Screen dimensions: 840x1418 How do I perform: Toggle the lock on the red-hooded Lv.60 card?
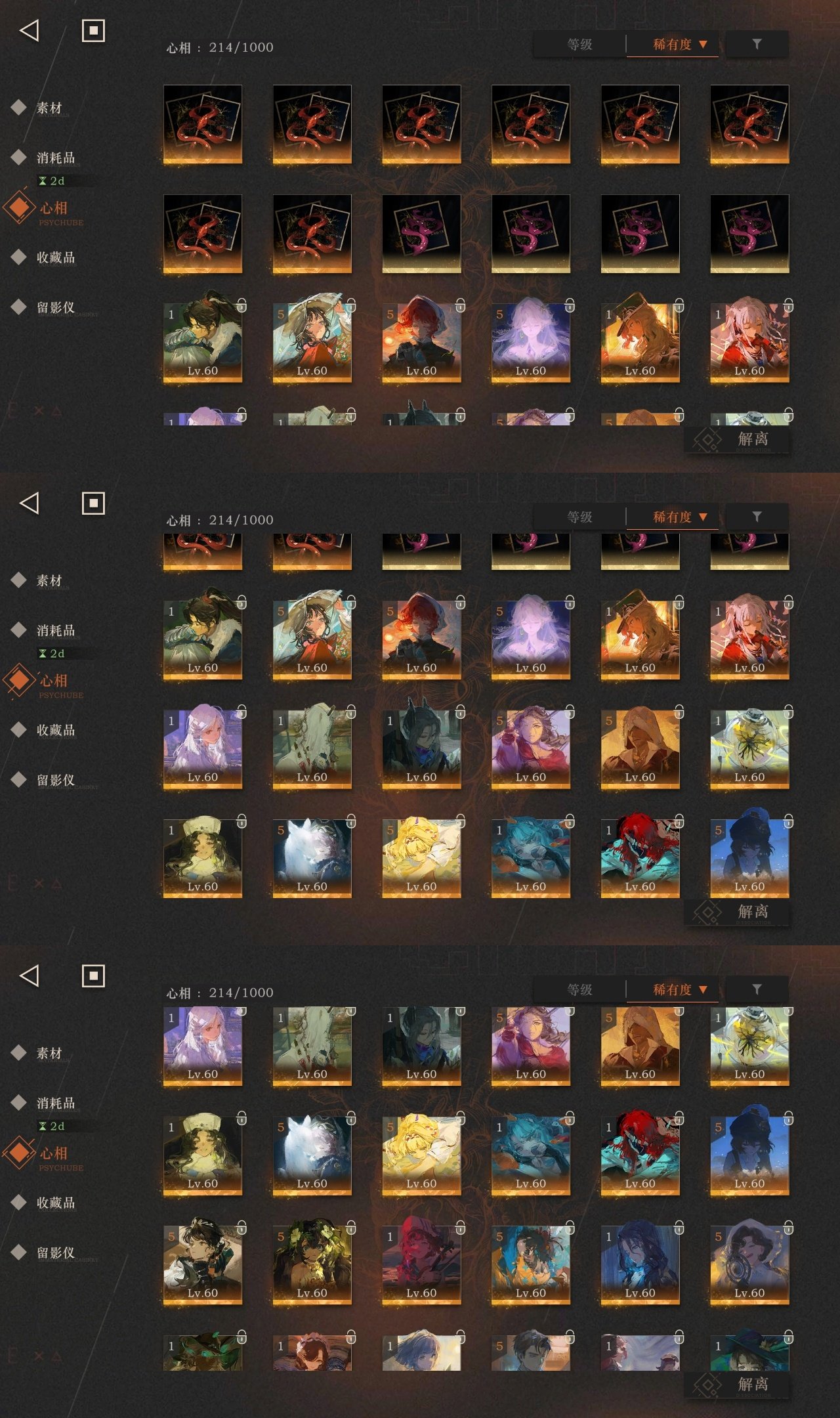461,1226
